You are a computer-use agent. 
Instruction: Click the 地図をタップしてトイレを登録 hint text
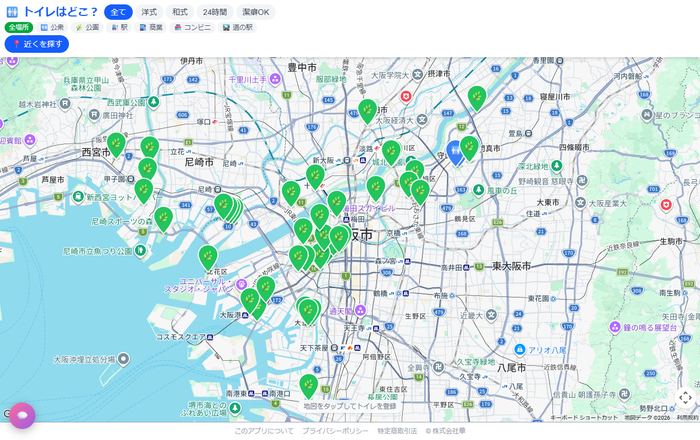click(350, 406)
